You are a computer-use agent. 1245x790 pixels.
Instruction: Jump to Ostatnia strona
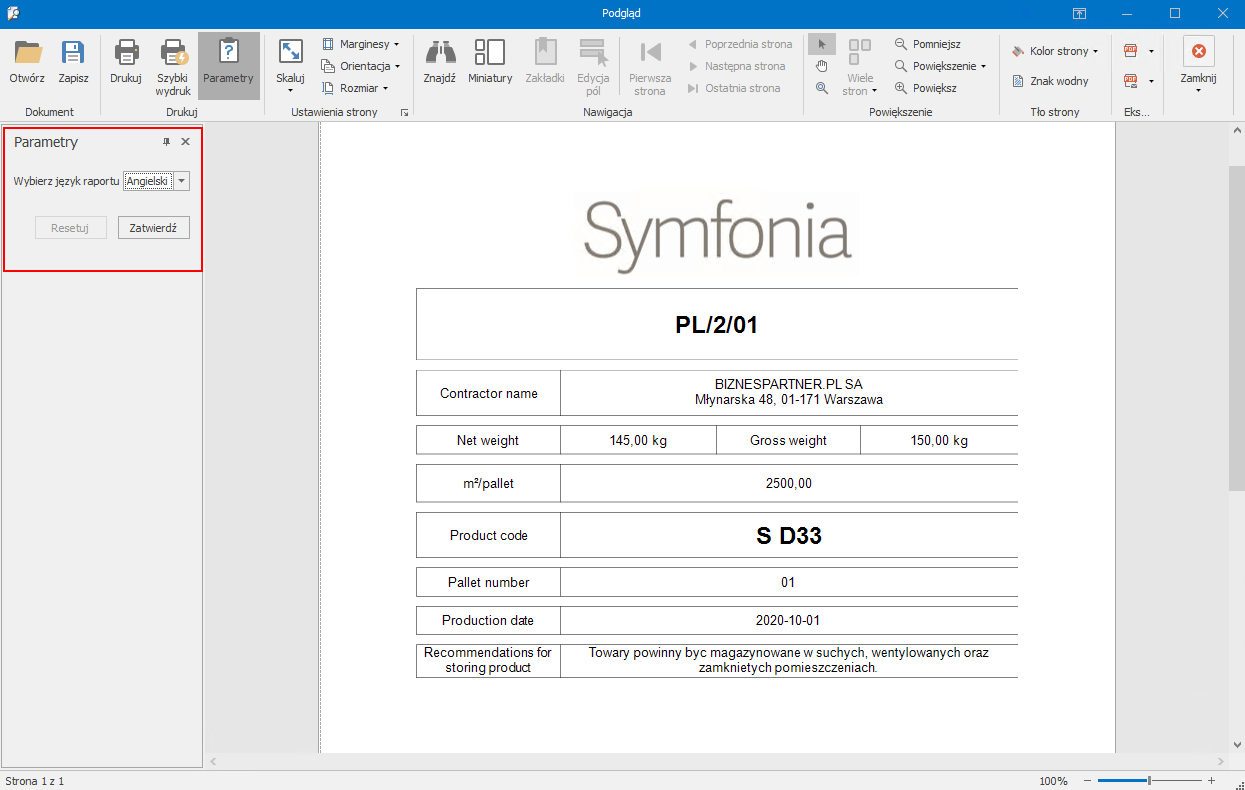click(x=734, y=88)
